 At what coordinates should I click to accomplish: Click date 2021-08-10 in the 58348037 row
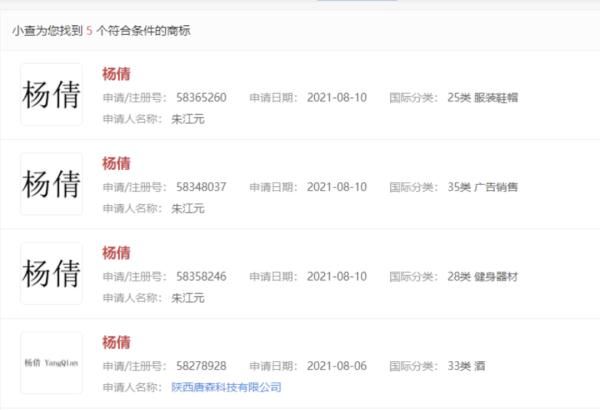click(x=337, y=187)
